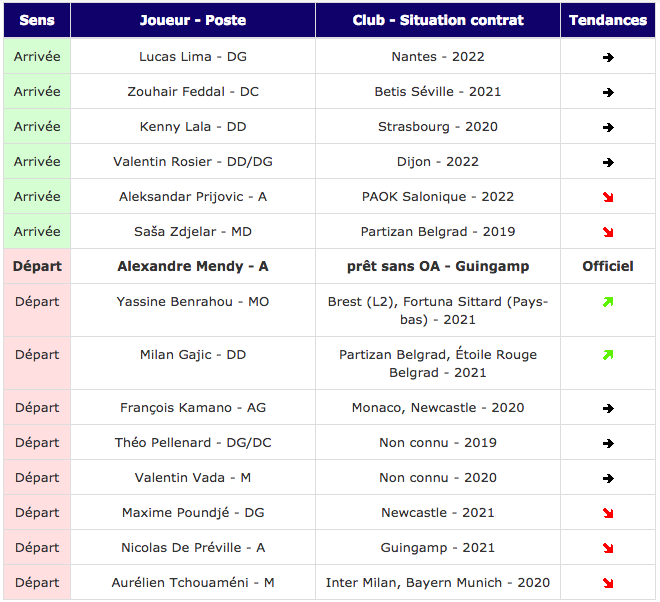Click the Sens column header

37,20
